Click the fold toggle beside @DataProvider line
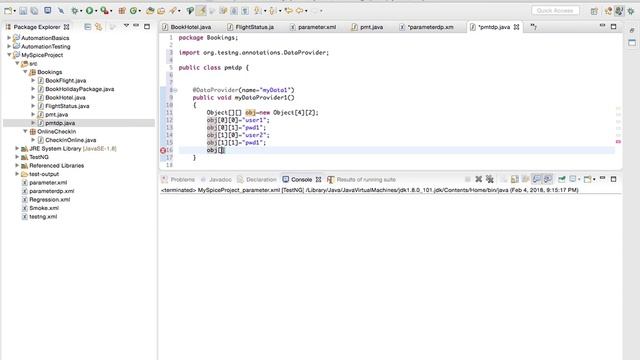 point(176,90)
